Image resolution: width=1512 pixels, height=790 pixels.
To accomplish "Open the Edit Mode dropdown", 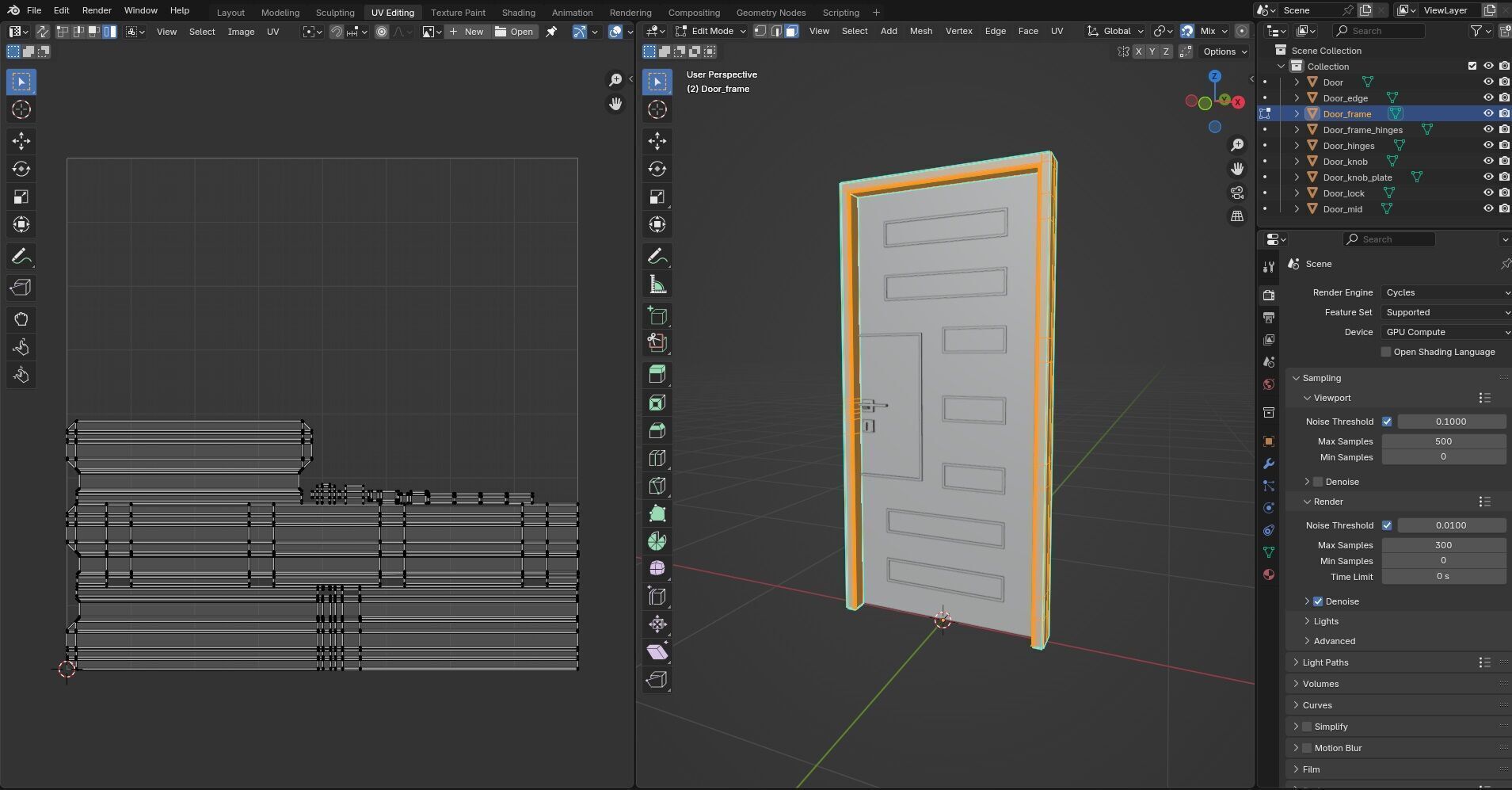I will point(710,31).
